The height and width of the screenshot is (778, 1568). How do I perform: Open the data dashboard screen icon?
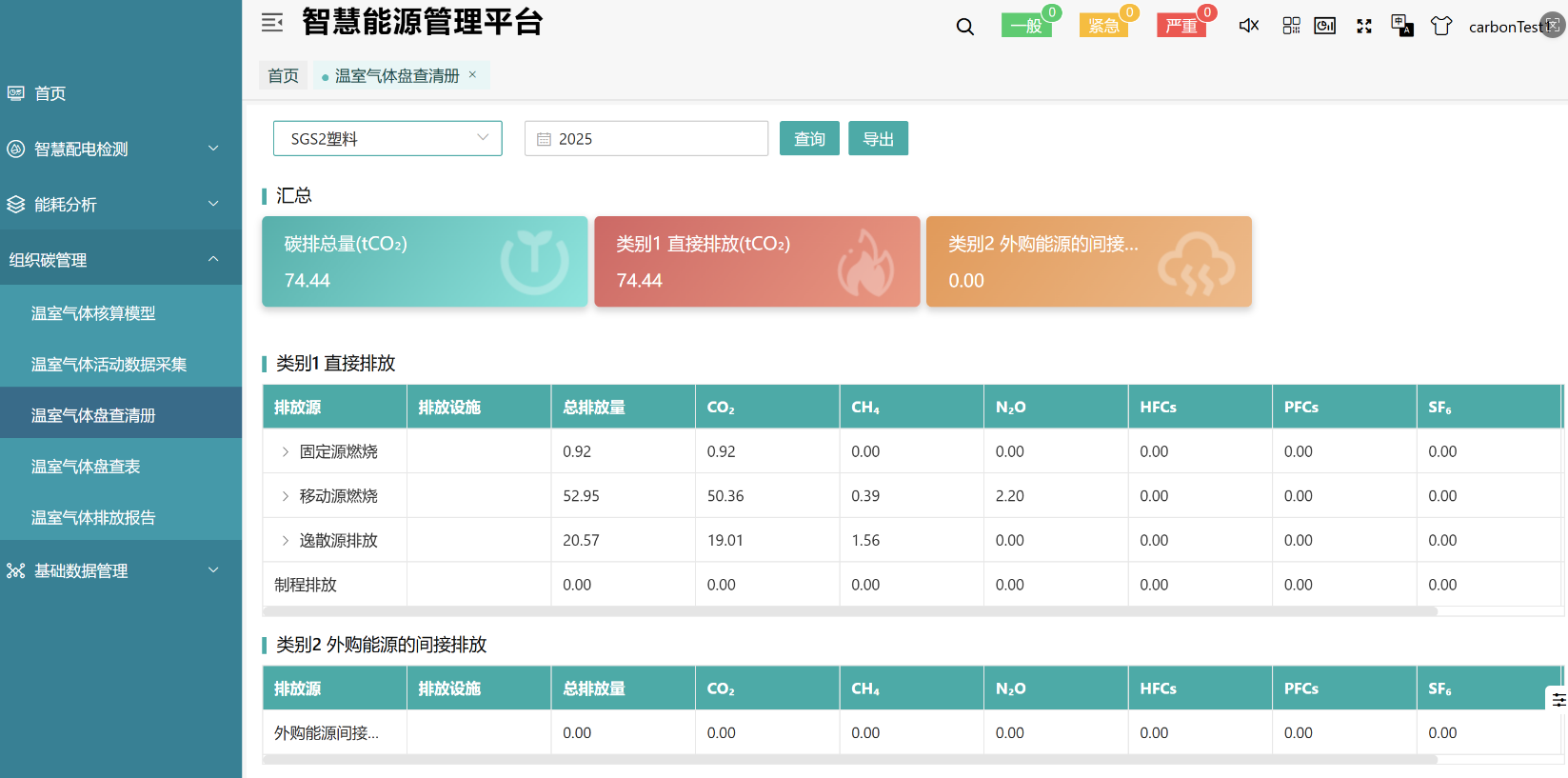[x=1324, y=26]
